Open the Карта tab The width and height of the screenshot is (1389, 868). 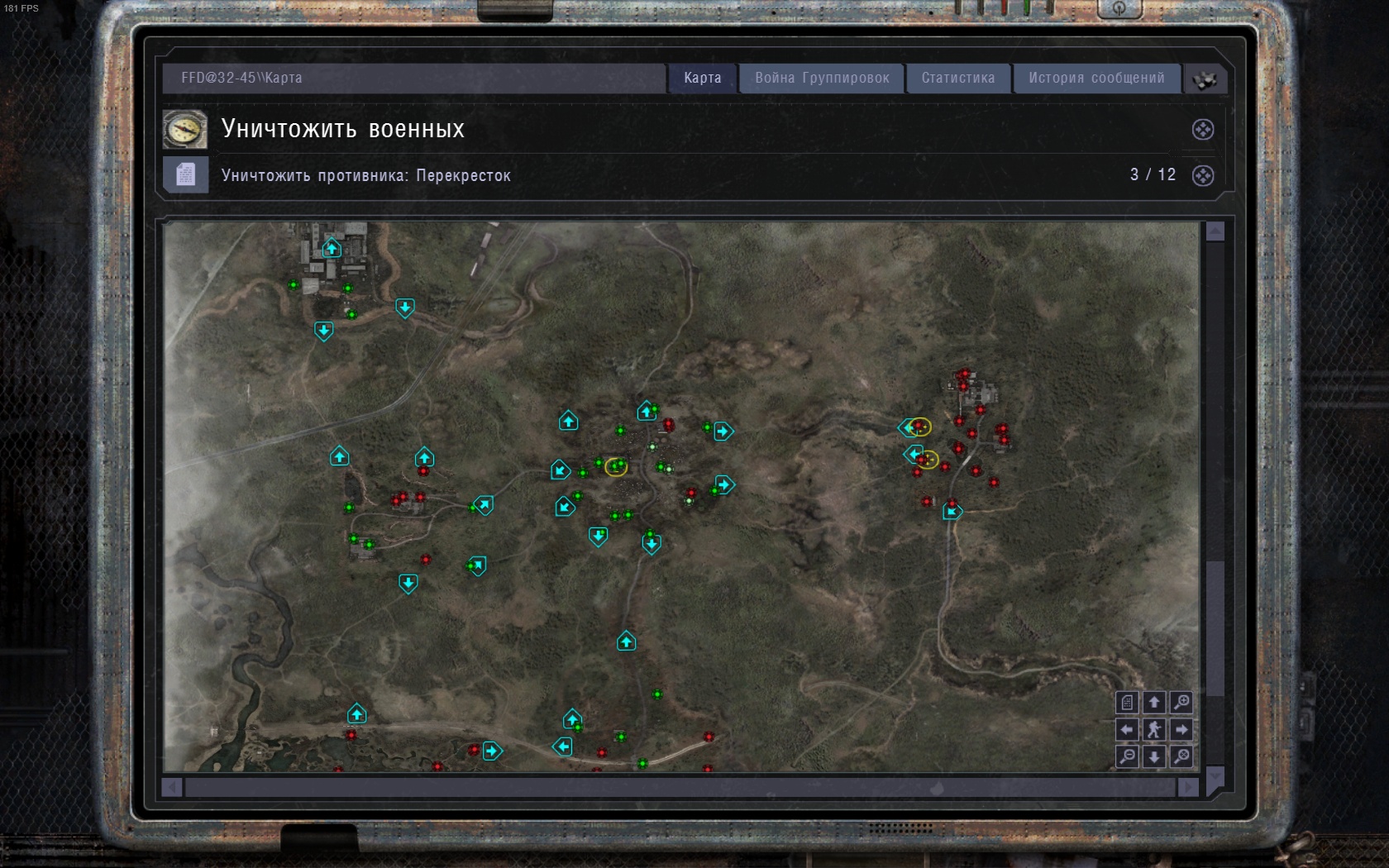pyautogui.click(x=702, y=78)
